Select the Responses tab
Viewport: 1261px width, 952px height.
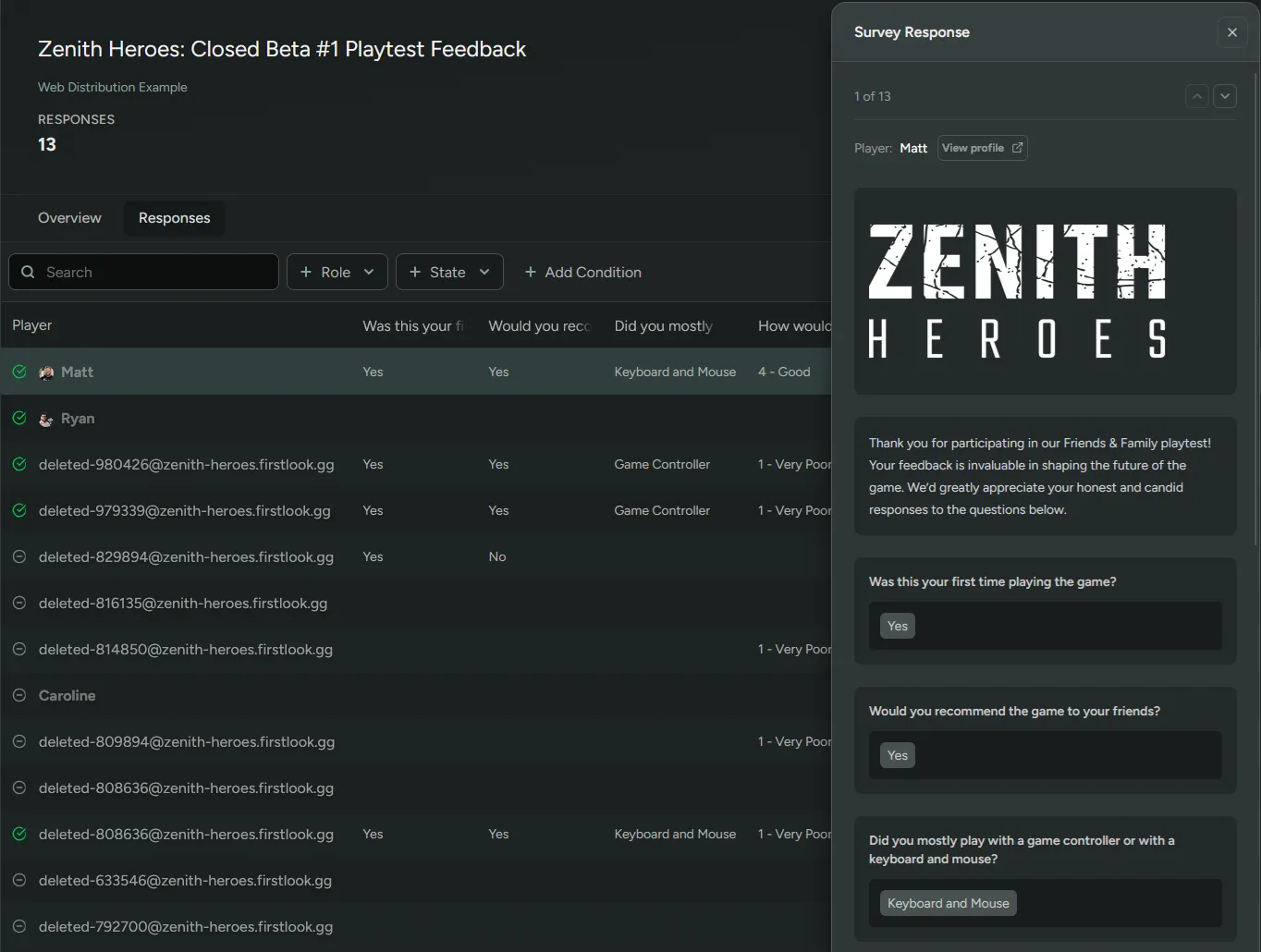pyautogui.click(x=175, y=218)
